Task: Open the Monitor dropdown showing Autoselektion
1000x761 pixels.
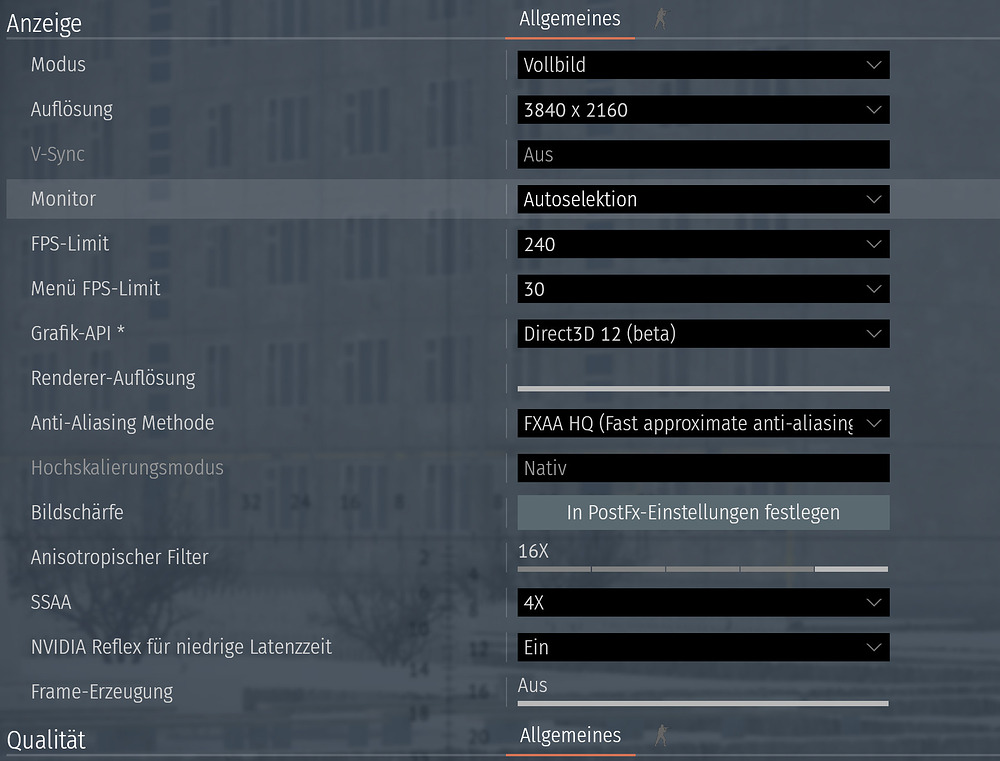Action: [703, 199]
